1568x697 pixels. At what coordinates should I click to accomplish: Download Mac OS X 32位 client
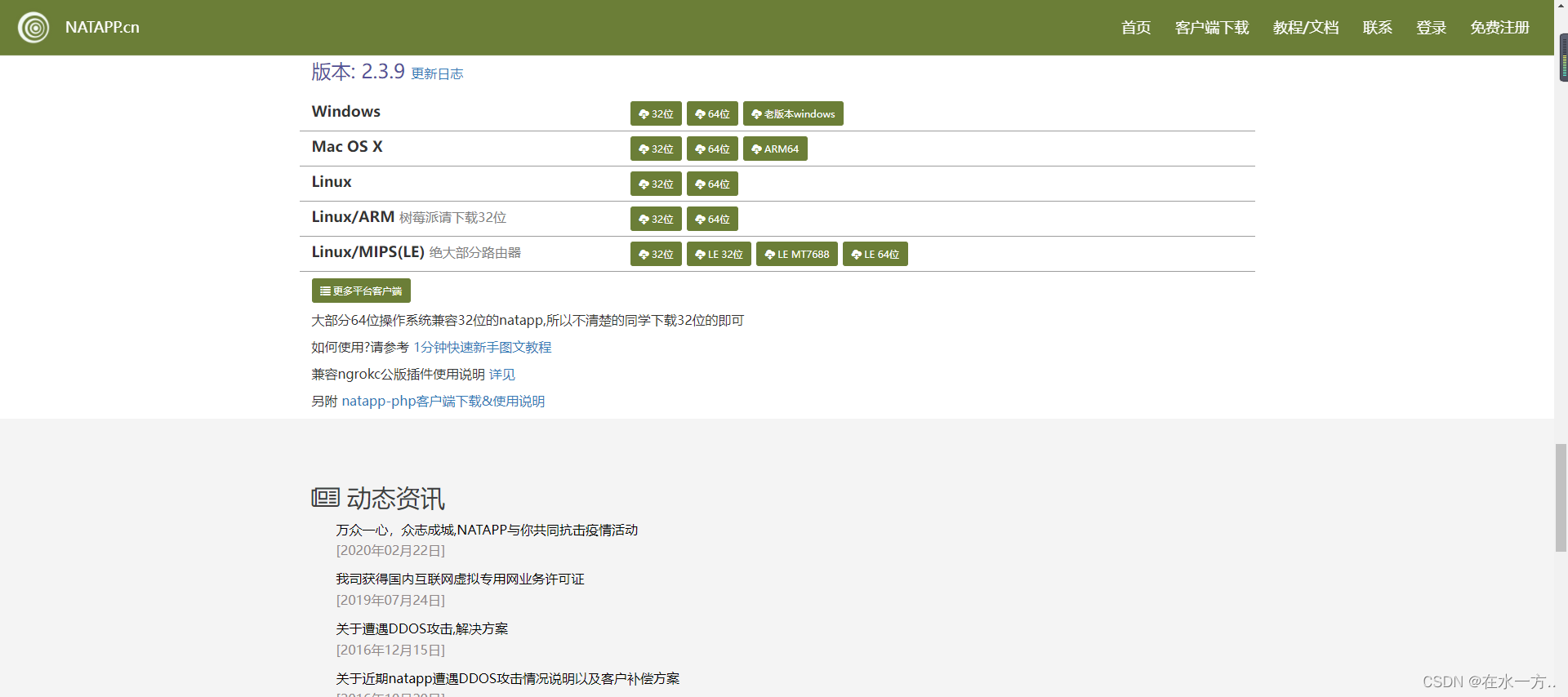click(656, 149)
